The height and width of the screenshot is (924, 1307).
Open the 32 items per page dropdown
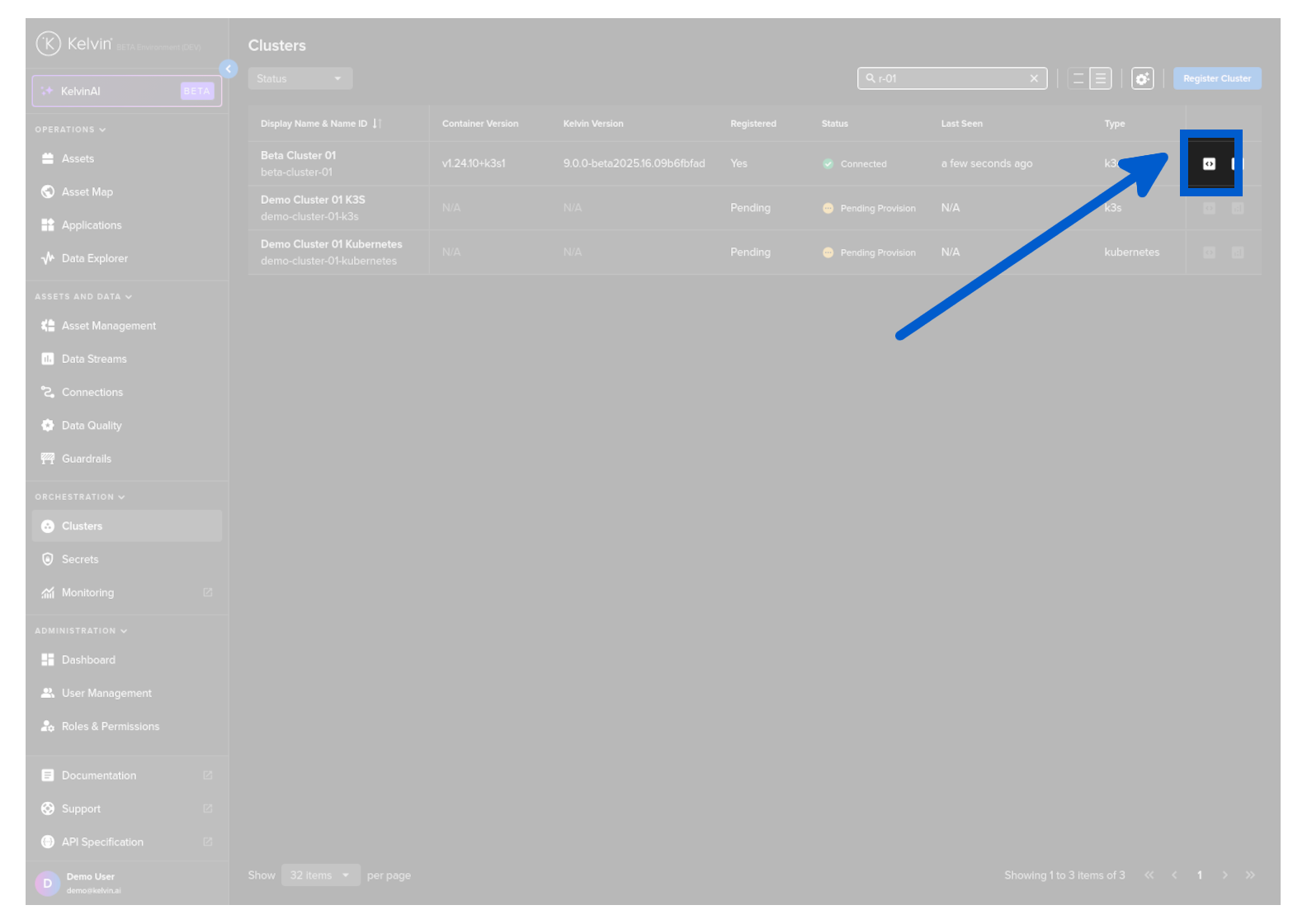tap(320, 875)
